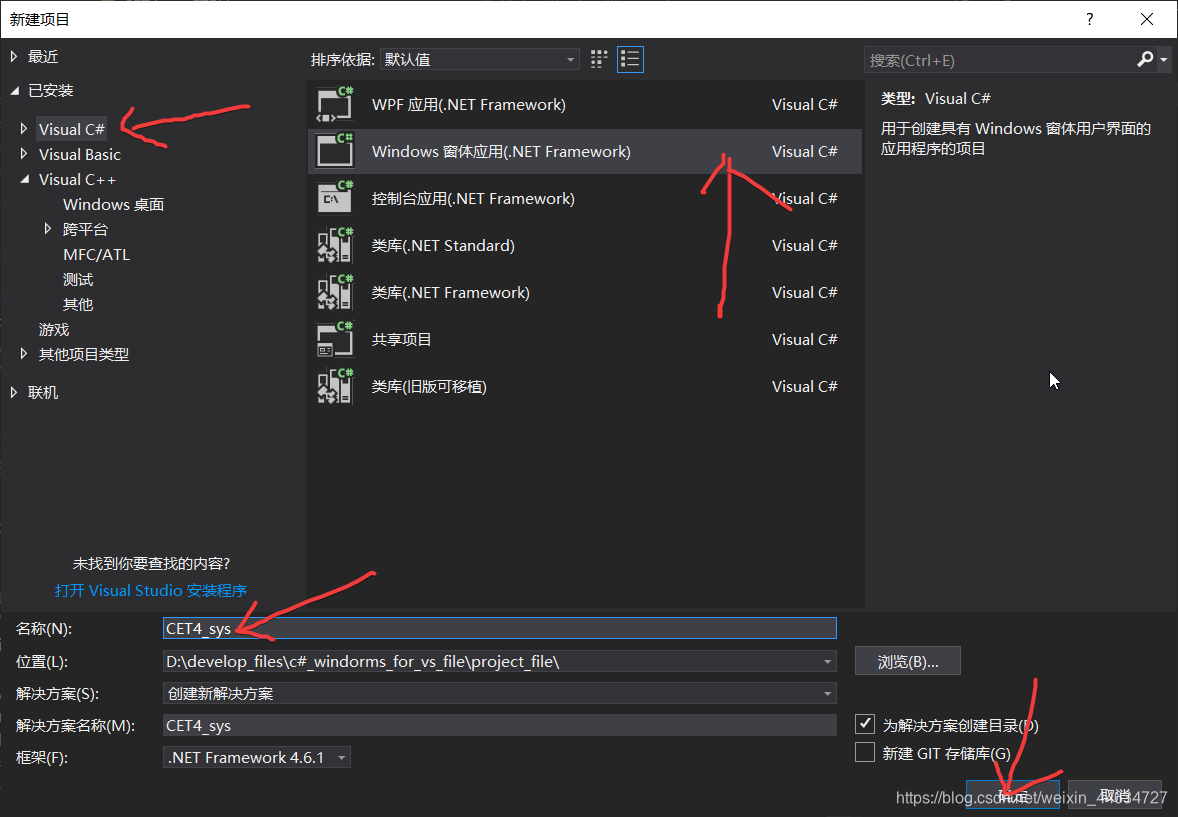Open the search options dropdown arrow

pyautogui.click(x=1164, y=59)
